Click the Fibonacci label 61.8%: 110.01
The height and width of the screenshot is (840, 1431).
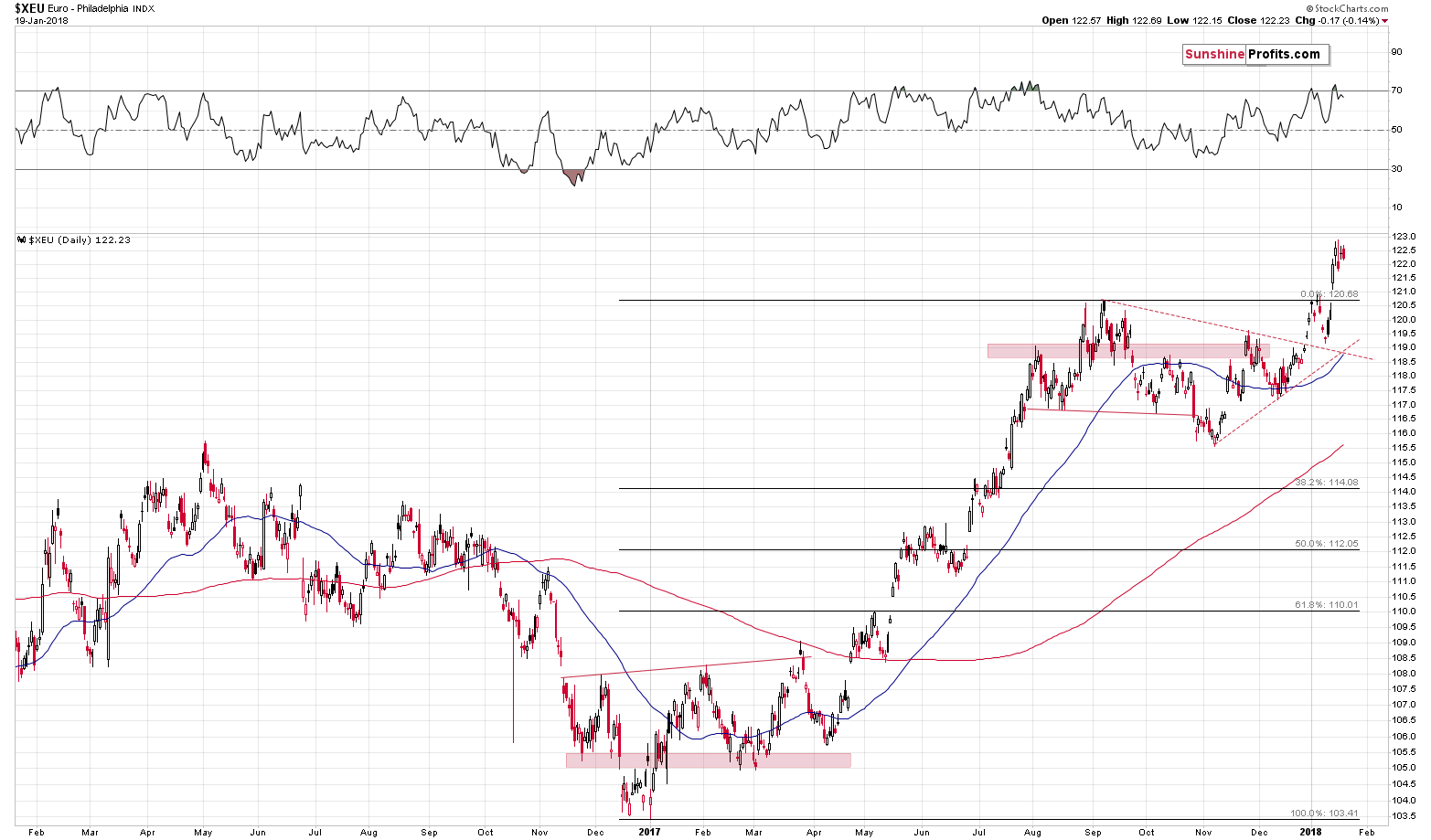coord(1327,605)
